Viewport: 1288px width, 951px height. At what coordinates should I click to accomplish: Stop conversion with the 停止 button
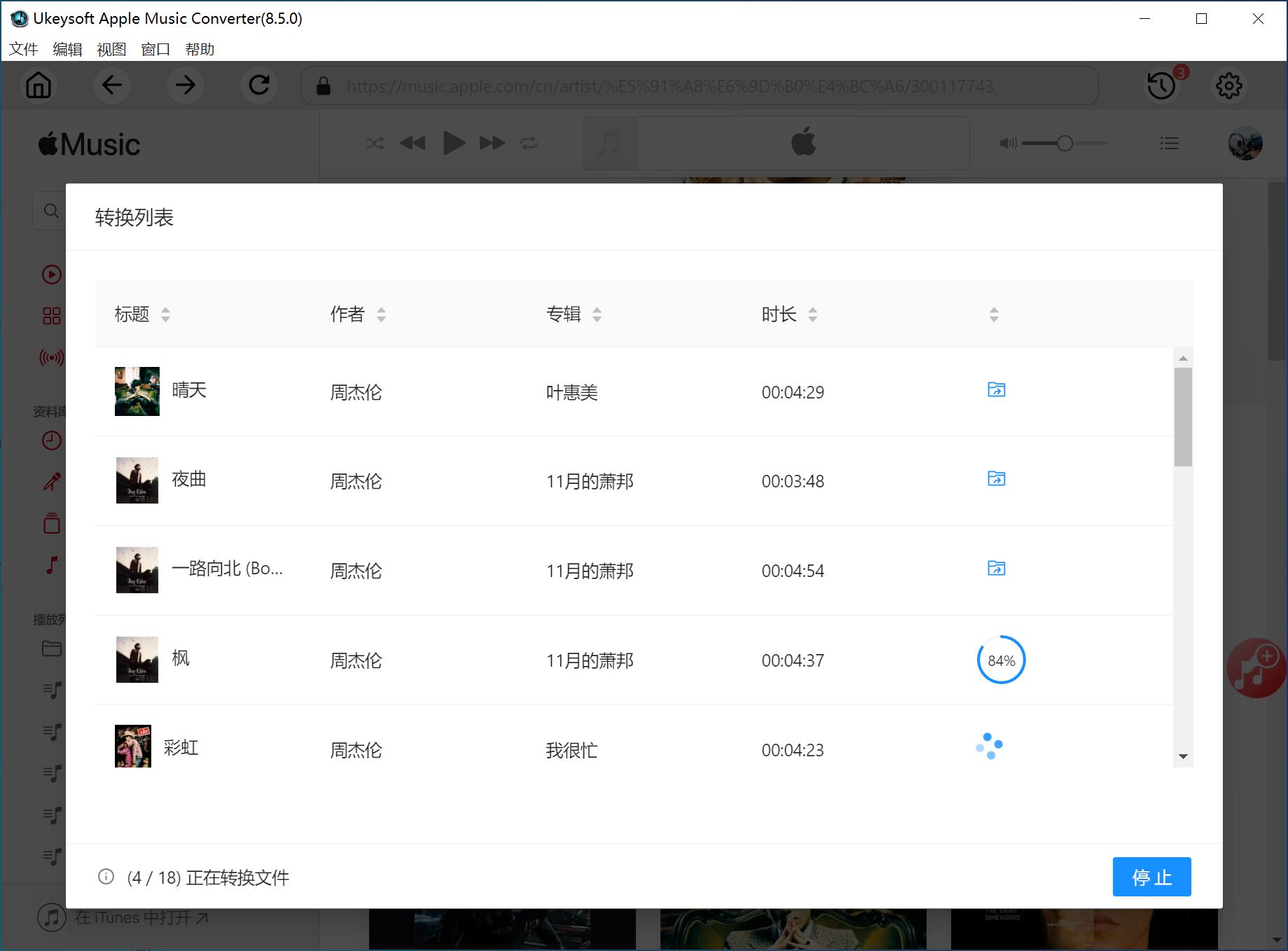coord(1151,877)
